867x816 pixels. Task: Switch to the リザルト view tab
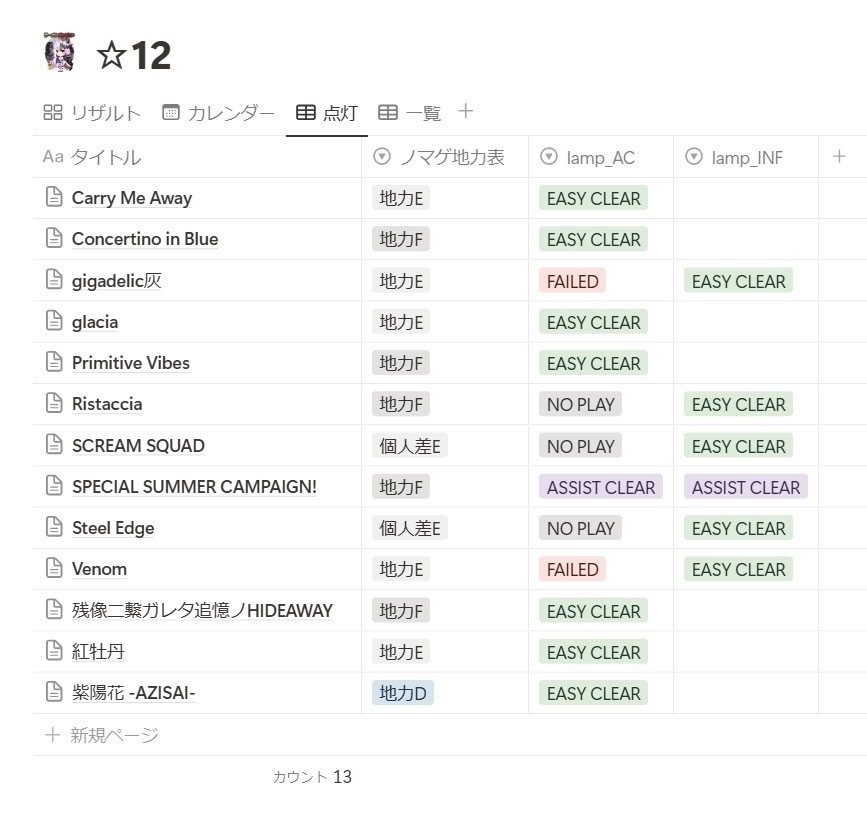pos(92,113)
